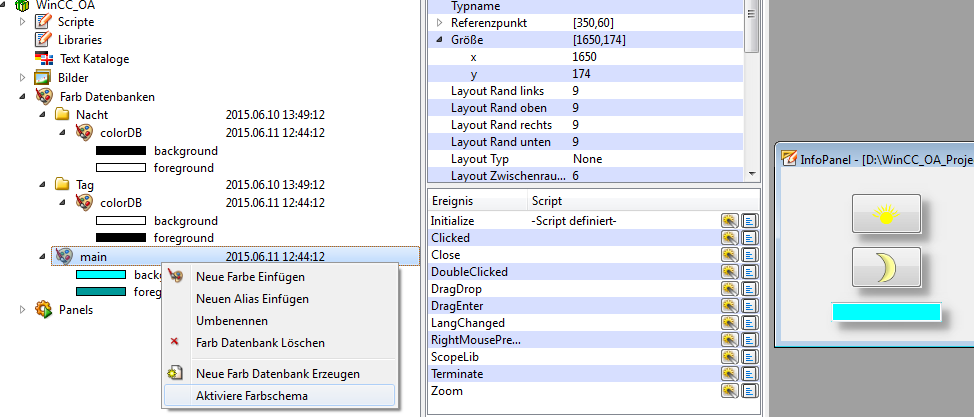Click property list scrollbar down arrow
The width and height of the screenshot is (974, 417).
(752, 174)
